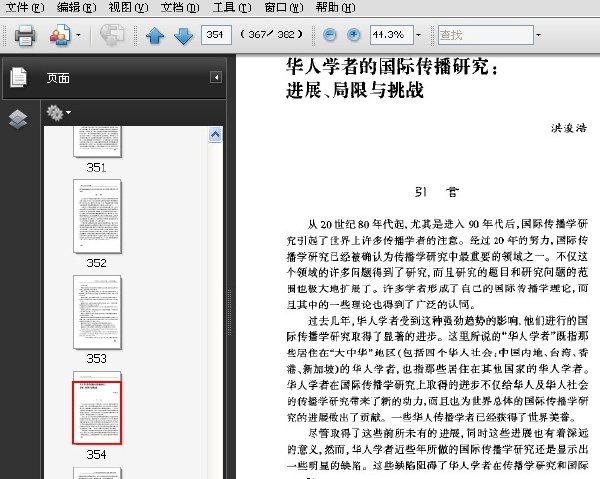Image resolution: width=600 pixels, height=479 pixels.
Task: Expand dropdown arrow beside collaborate icon
Action: [x=78, y=35]
